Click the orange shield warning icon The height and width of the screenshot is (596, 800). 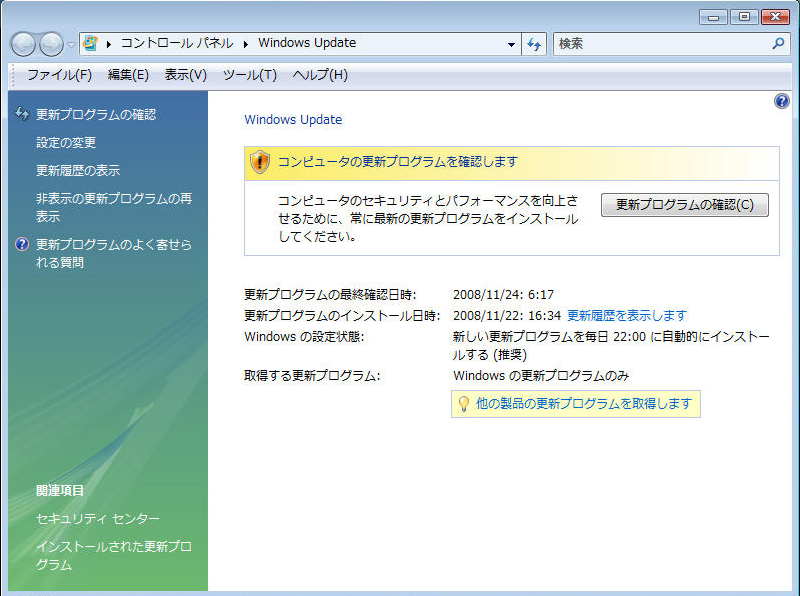[x=260, y=162]
